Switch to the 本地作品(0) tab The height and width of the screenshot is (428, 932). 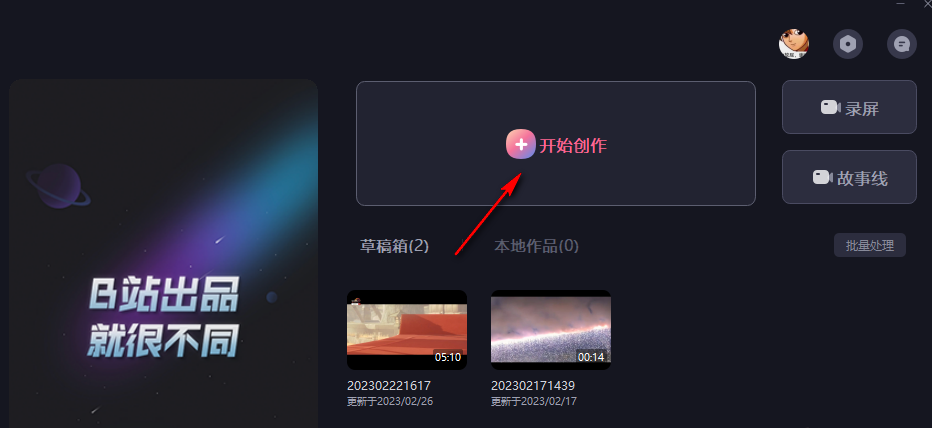536,246
